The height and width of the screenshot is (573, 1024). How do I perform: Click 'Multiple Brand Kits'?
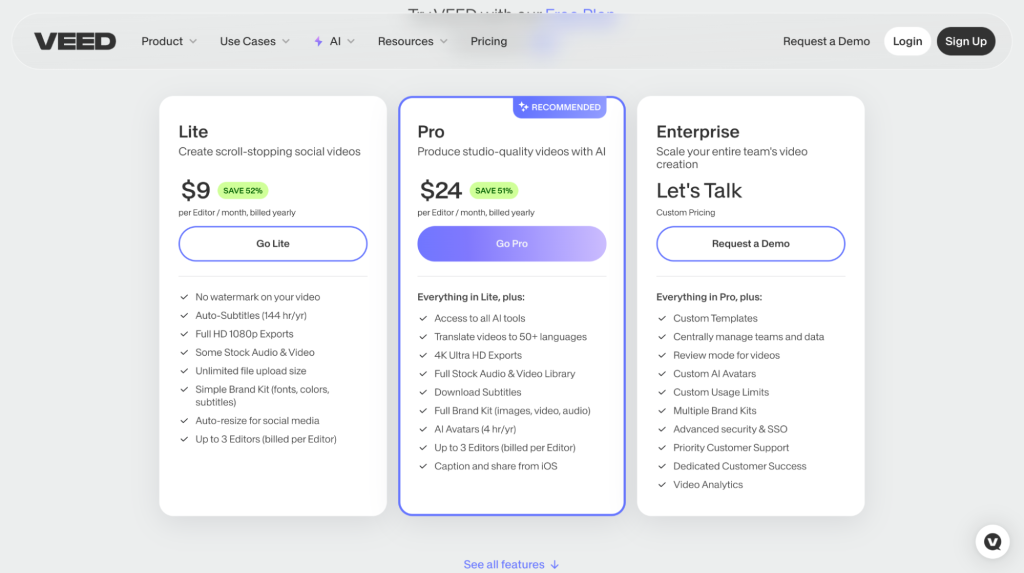click(714, 411)
